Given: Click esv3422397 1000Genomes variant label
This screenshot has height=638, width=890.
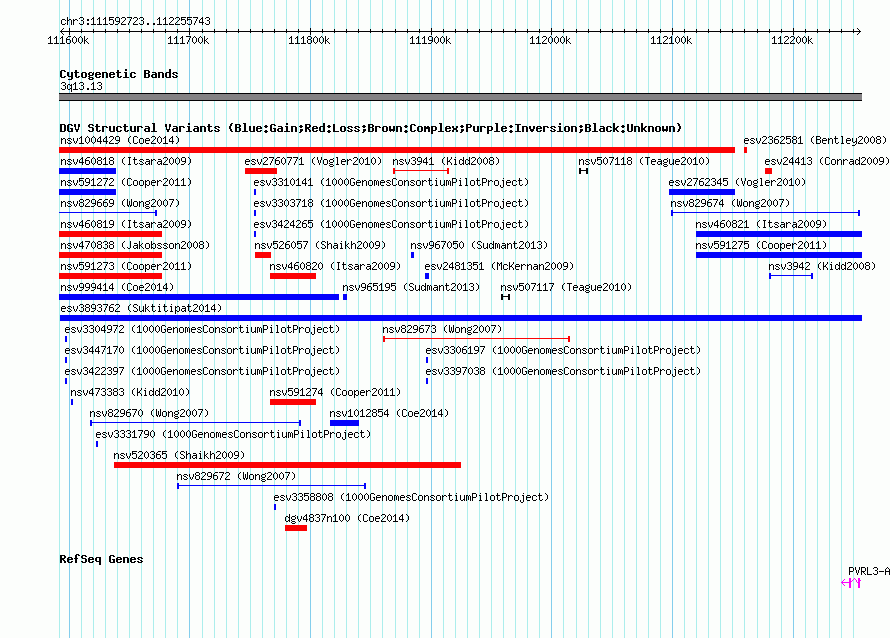Looking at the screenshot, I should [202, 371].
